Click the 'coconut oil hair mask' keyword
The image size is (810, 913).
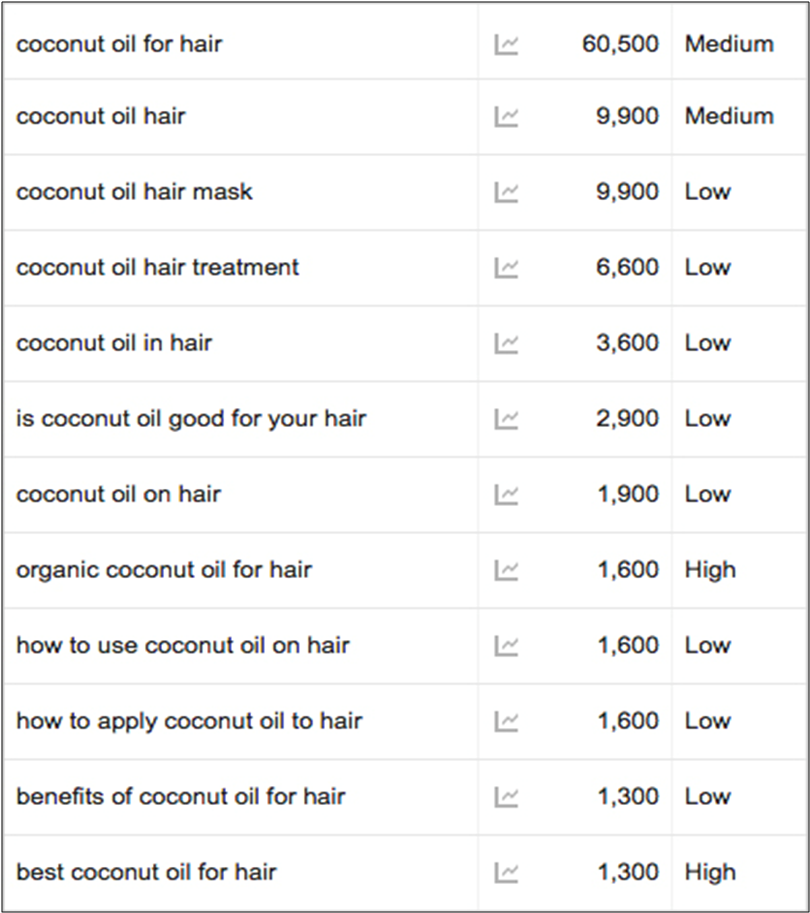(134, 192)
